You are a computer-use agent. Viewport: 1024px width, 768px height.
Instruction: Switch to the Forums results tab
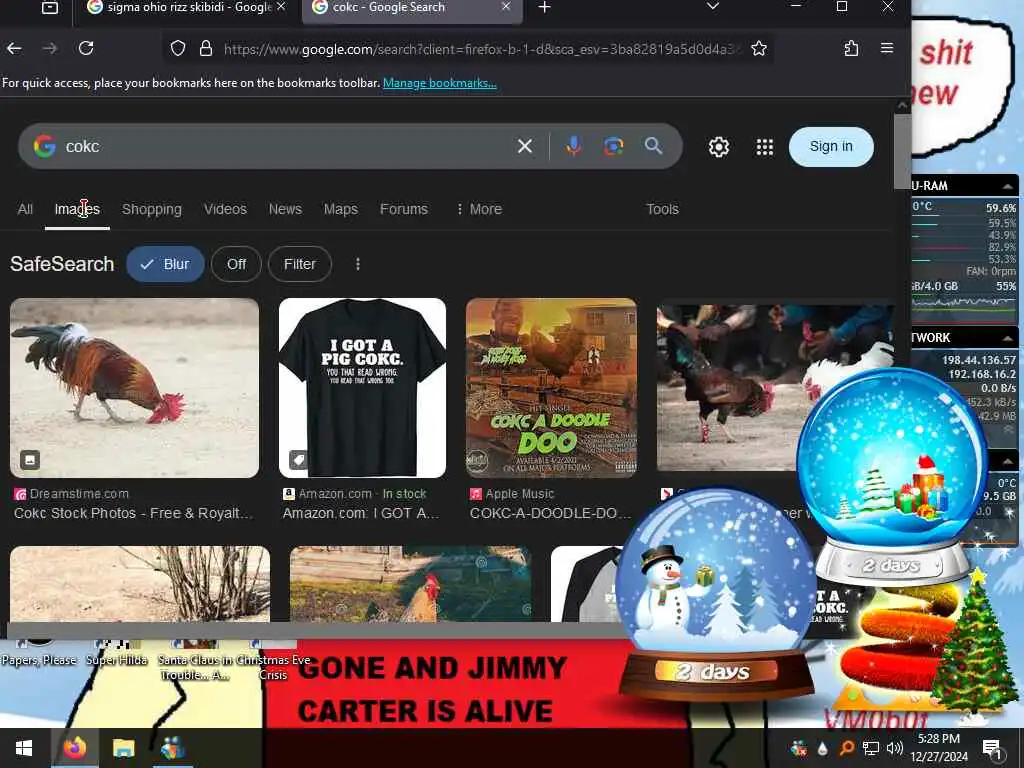pyautogui.click(x=404, y=209)
